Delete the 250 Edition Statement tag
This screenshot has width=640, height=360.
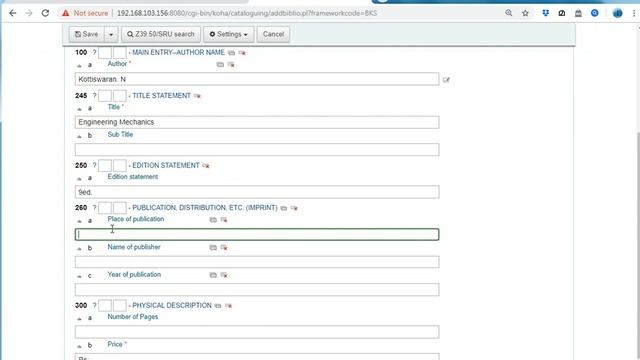point(206,166)
